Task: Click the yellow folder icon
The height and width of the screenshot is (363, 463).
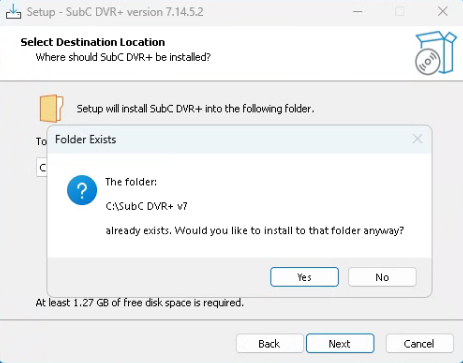Action: click(x=51, y=108)
